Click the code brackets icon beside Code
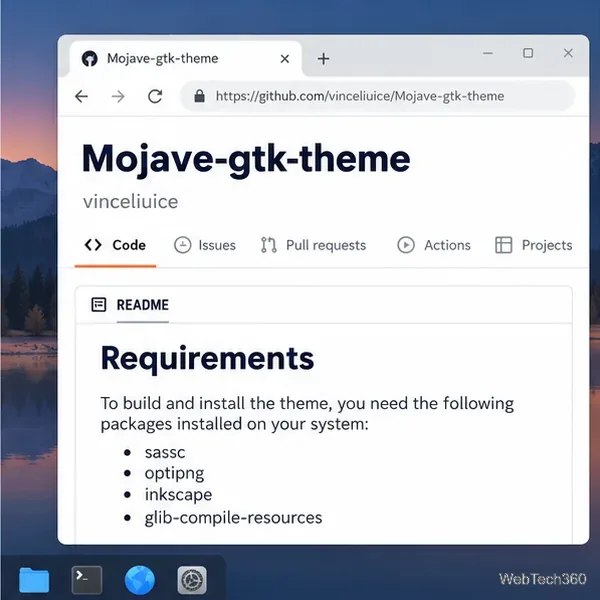This screenshot has width=600, height=600. click(93, 245)
